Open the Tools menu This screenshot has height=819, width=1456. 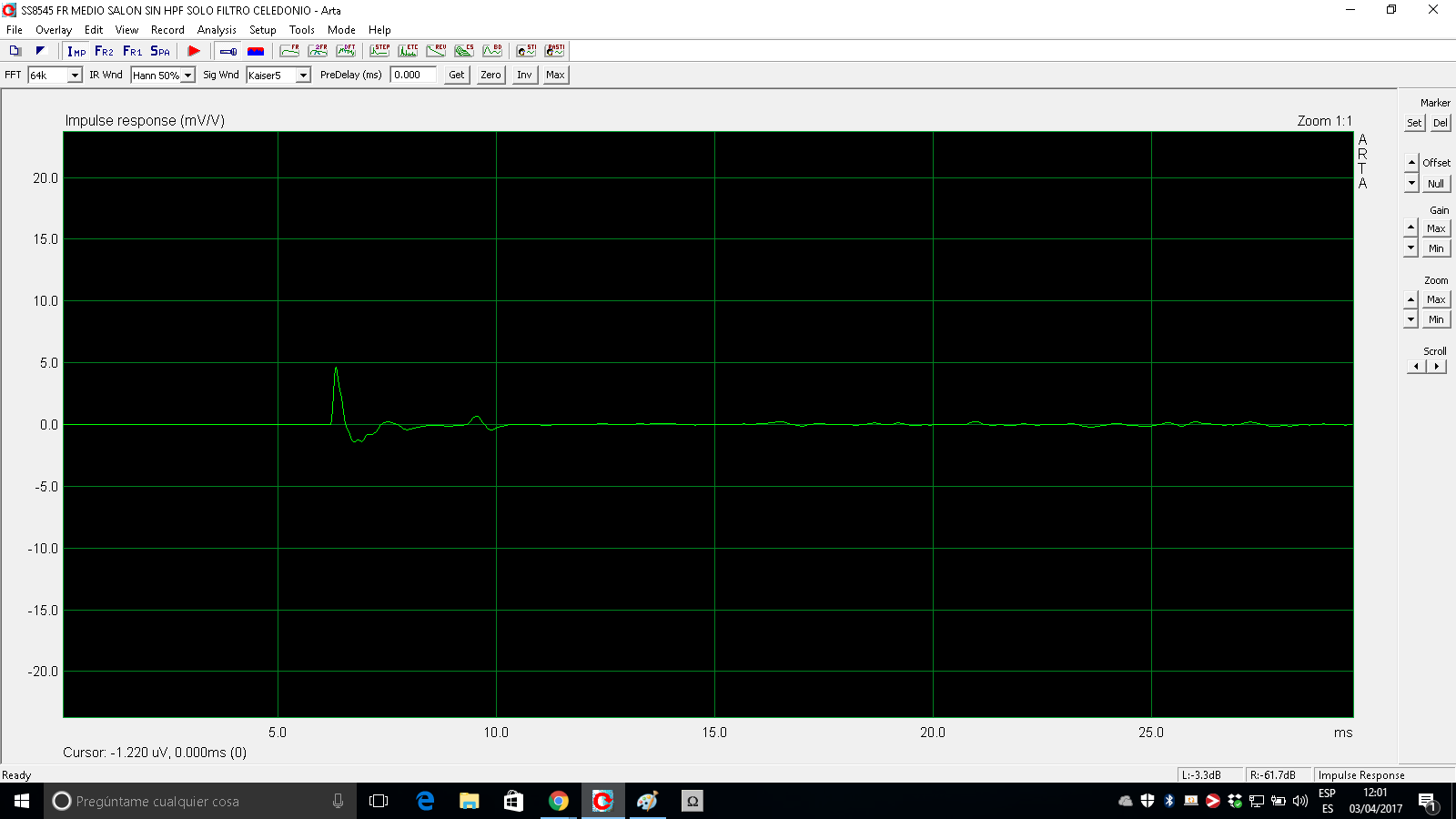302,30
